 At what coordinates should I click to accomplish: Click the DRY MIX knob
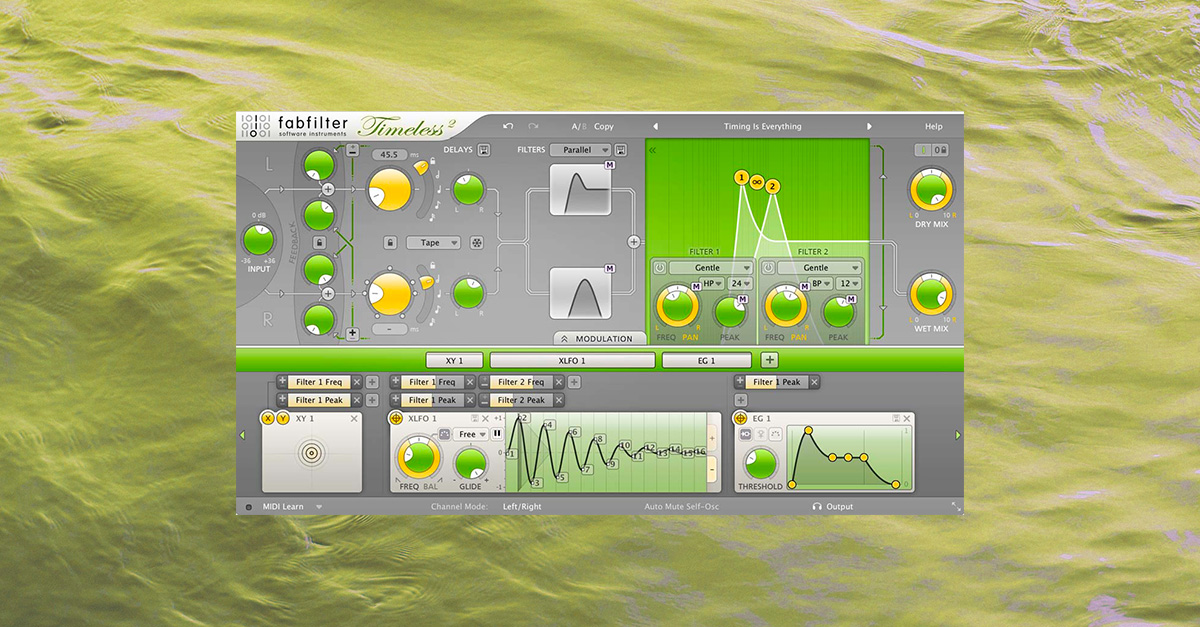(x=931, y=189)
